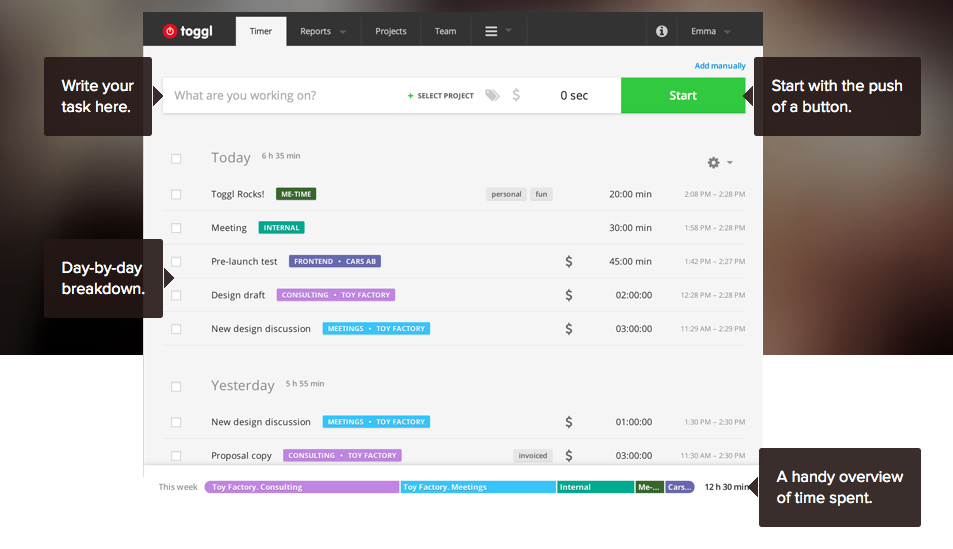
Task: Click CONSULTING • TOY FACTORY label on Proposal copy
Action: tap(342, 455)
